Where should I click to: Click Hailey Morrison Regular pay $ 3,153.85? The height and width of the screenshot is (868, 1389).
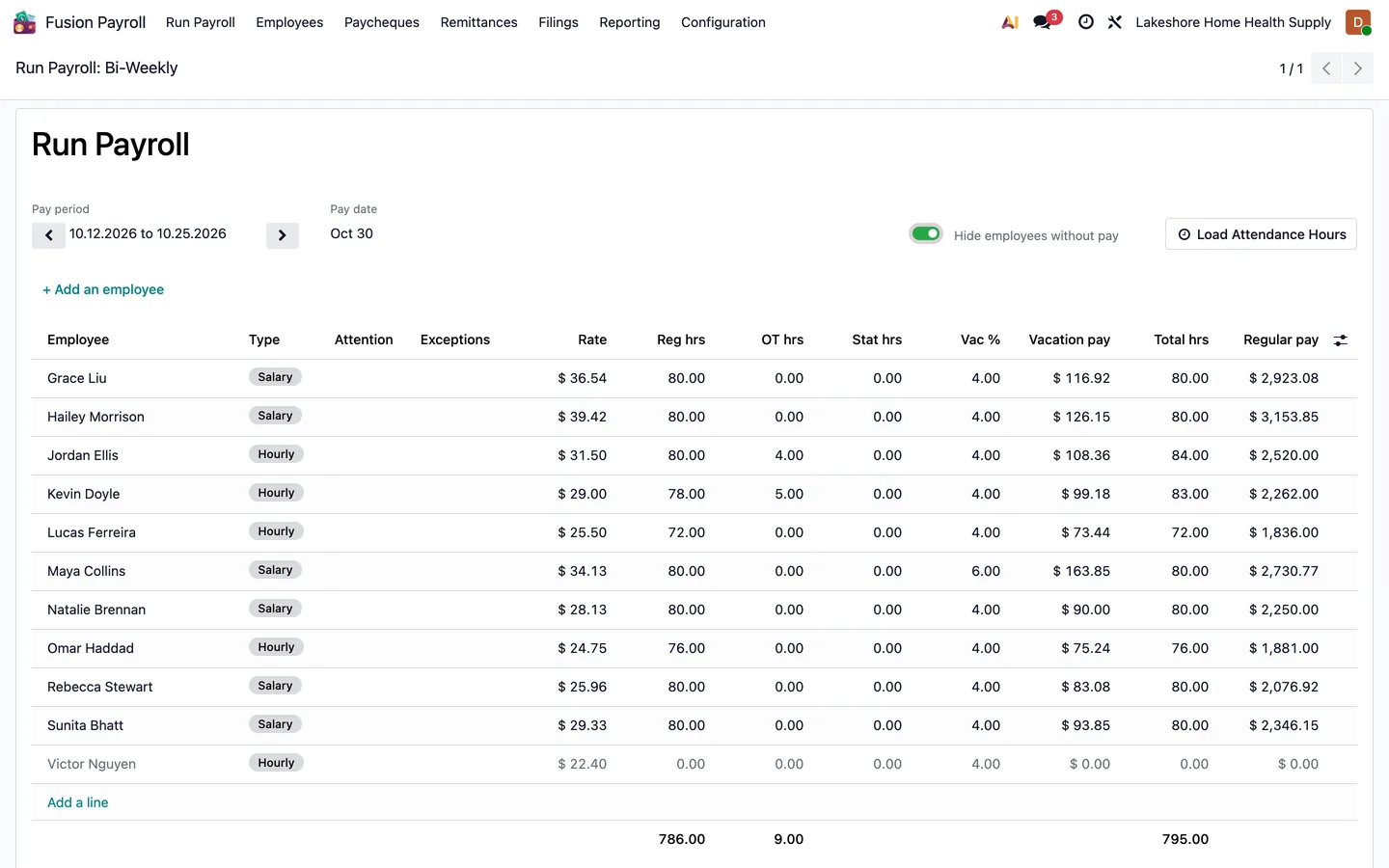coord(1284,417)
